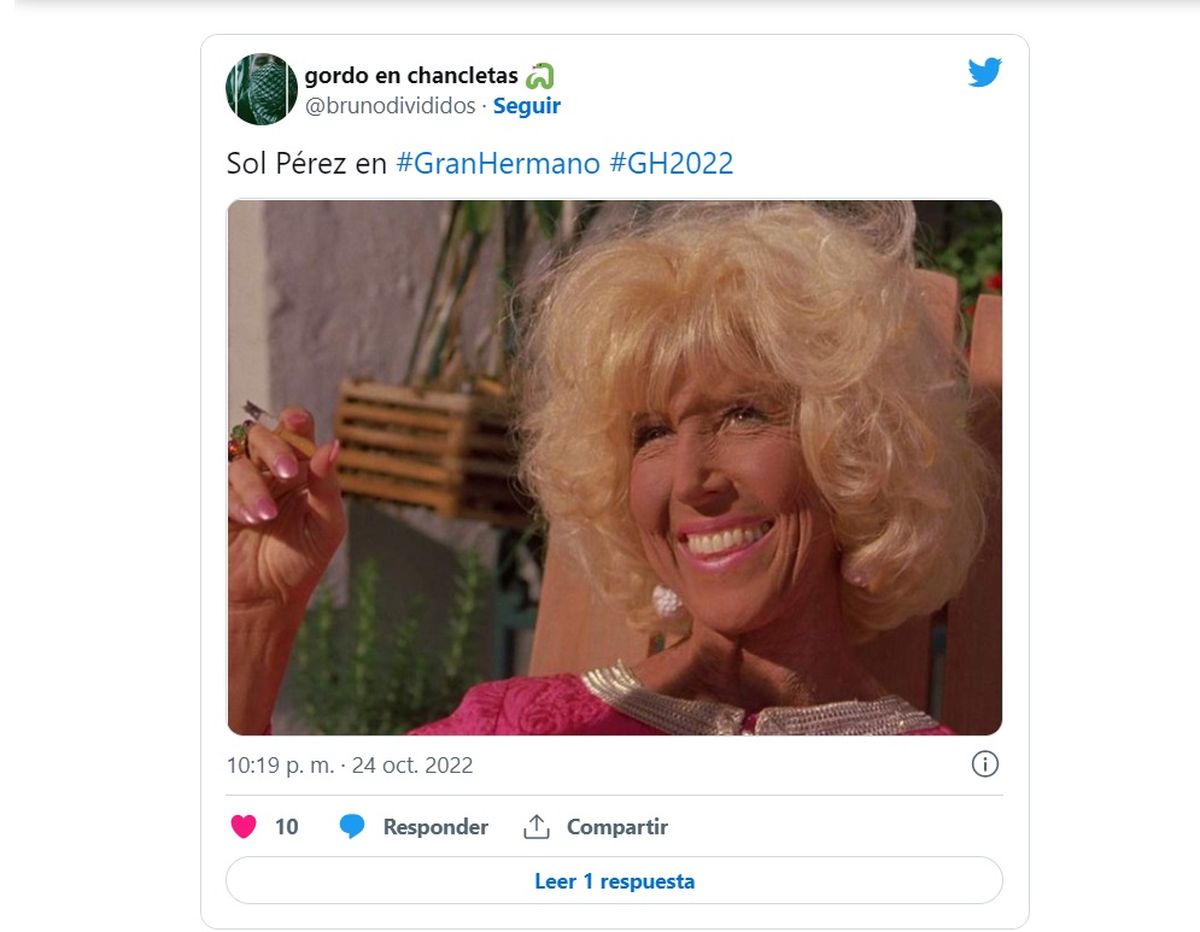1200x932 pixels.
Task: Click Leer 1 respuesta button
Action: point(614,881)
